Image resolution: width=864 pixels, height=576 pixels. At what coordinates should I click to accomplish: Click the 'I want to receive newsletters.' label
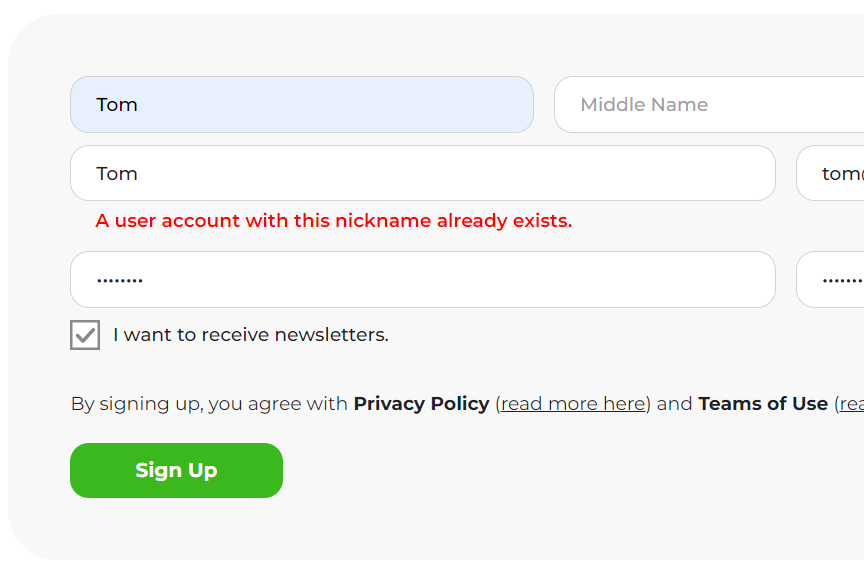coord(251,335)
